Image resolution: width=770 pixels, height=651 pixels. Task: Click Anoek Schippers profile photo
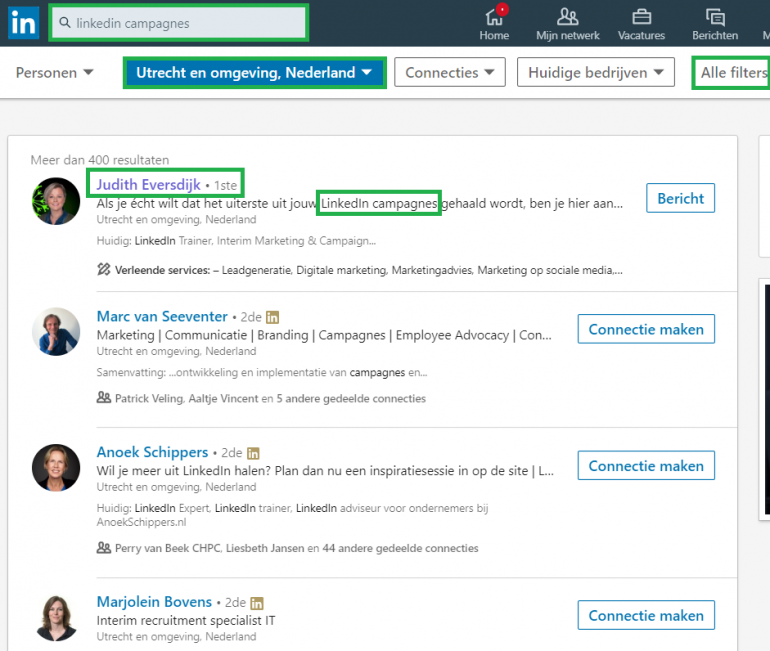coord(56,468)
